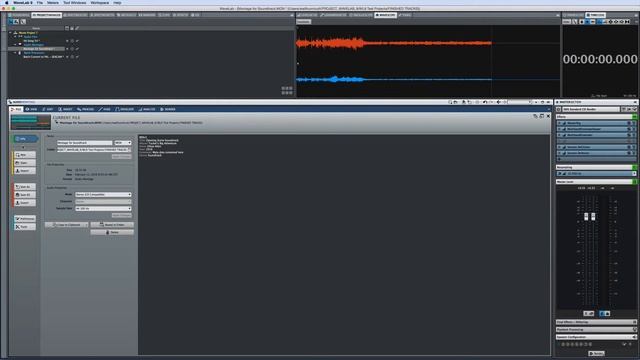The image size is (640, 360).
Task: Open the Workspace menu
Action: tap(100, 2)
